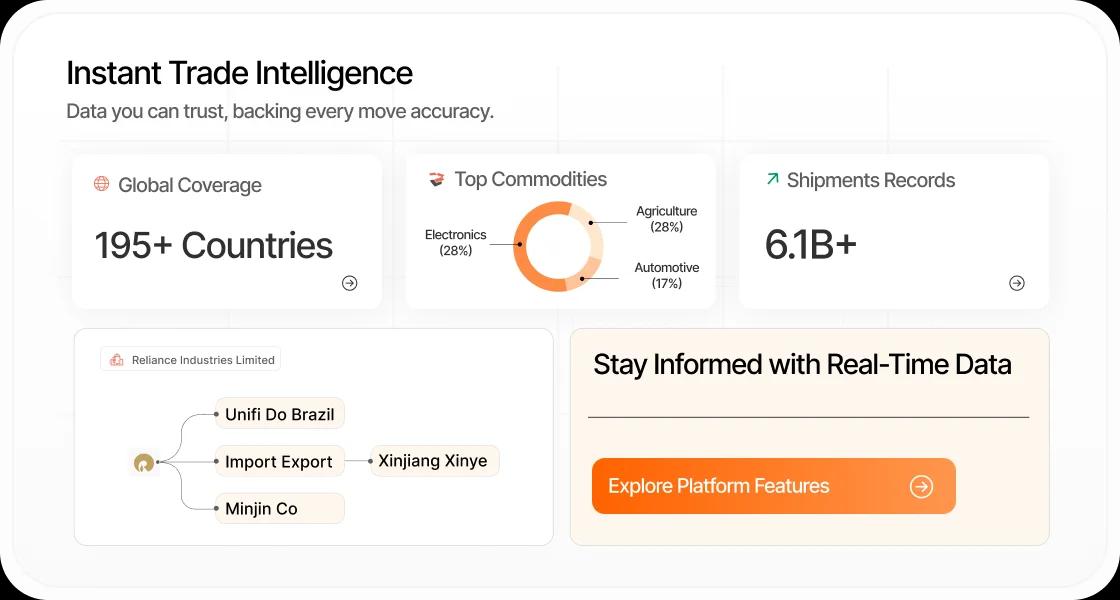
Task: Open the arrow button on Shipments Records card
Action: pyautogui.click(x=1016, y=283)
